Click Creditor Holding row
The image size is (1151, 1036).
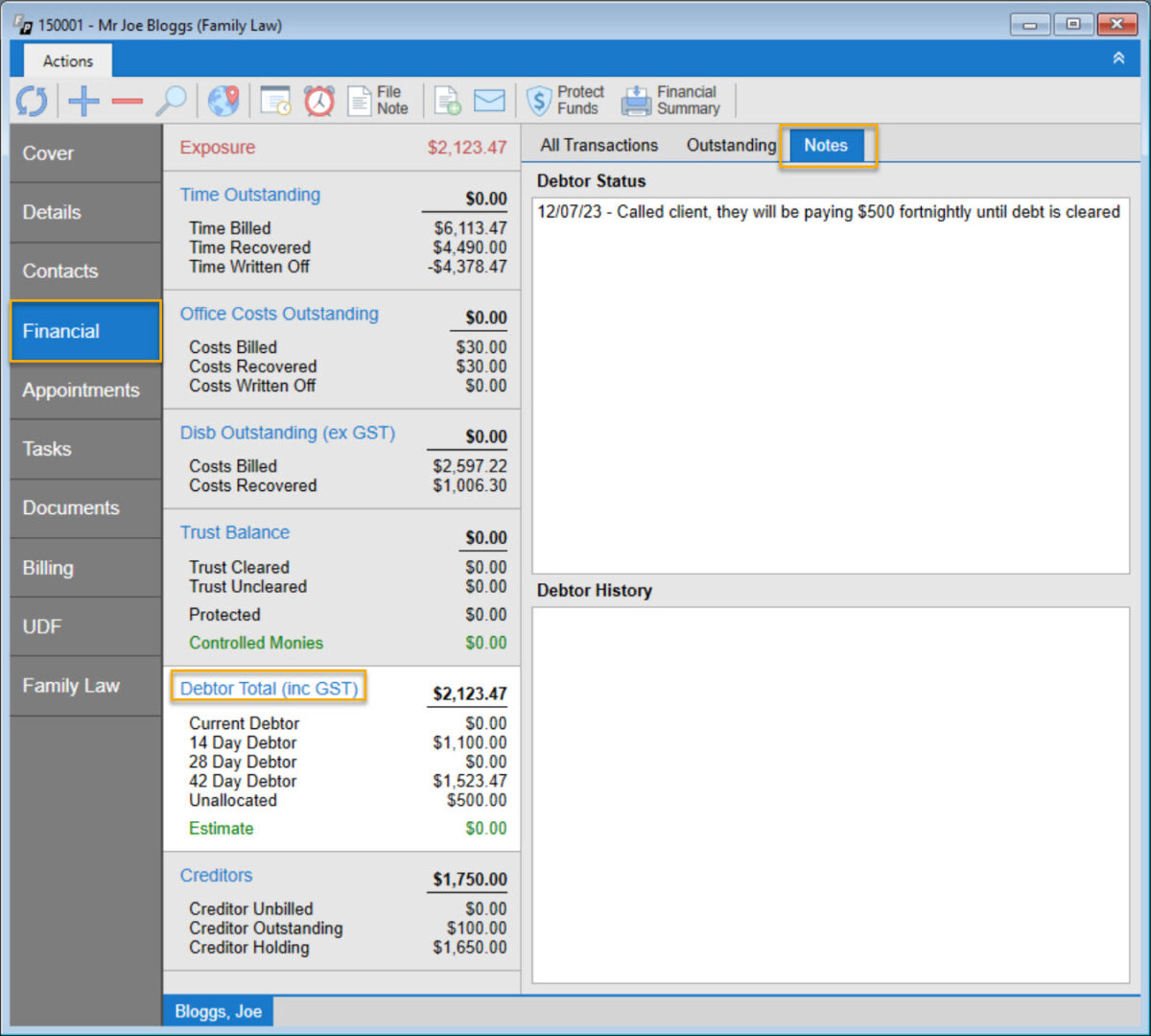(x=347, y=948)
